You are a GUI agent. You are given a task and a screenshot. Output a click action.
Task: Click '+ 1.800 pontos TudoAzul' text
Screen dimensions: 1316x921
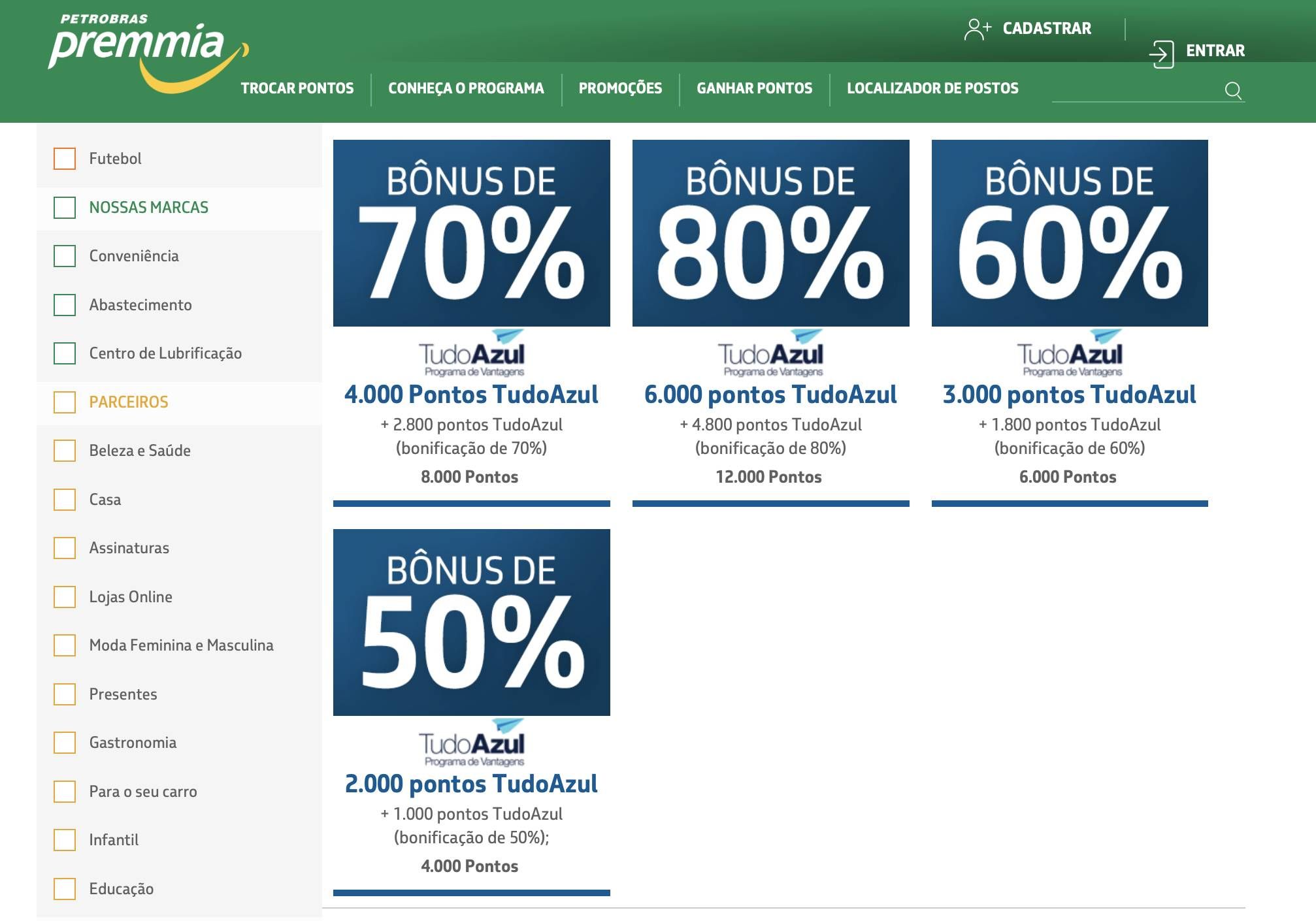pyautogui.click(x=1070, y=425)
